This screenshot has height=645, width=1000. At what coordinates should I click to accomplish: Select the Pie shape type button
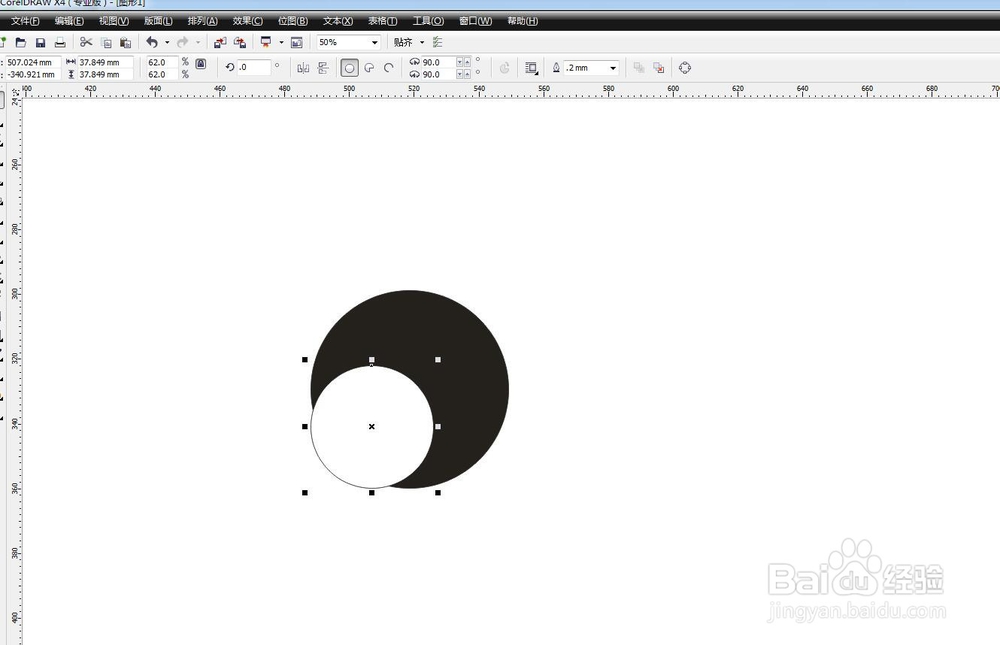369,68
